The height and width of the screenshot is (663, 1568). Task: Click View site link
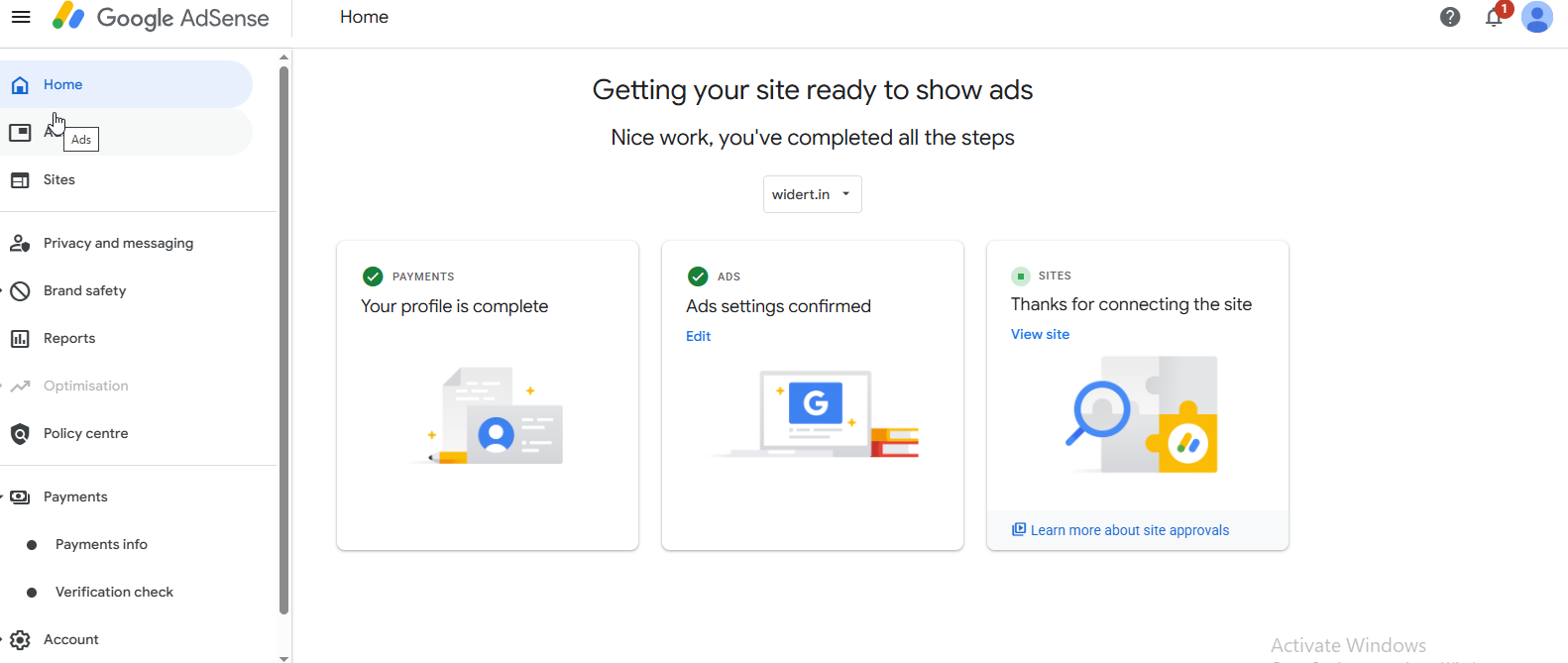tap(1040, 334)
